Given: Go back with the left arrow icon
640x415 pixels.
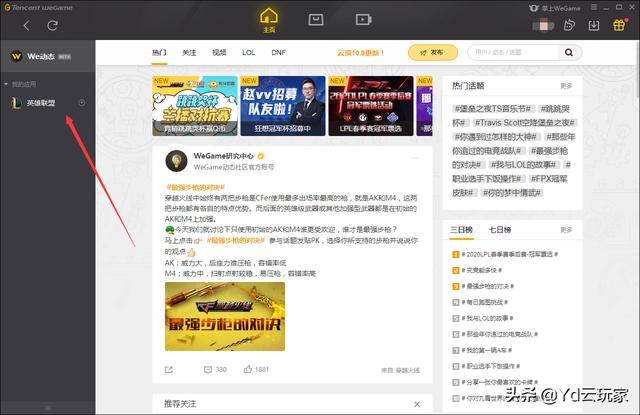Looking at the screenshot, I should (x=27, y=26).
